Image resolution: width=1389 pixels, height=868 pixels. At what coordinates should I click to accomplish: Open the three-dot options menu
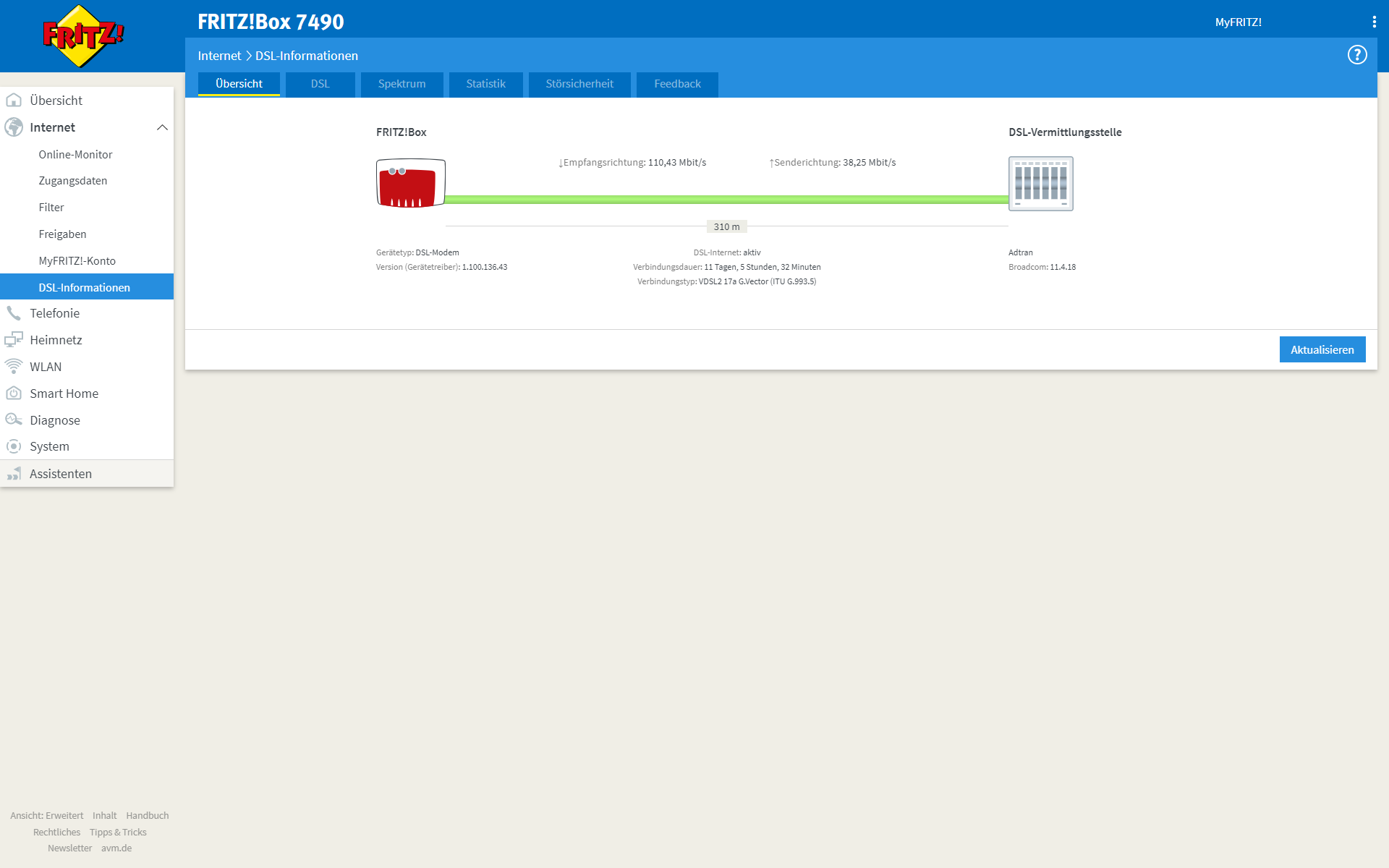tap(1374, 22)
